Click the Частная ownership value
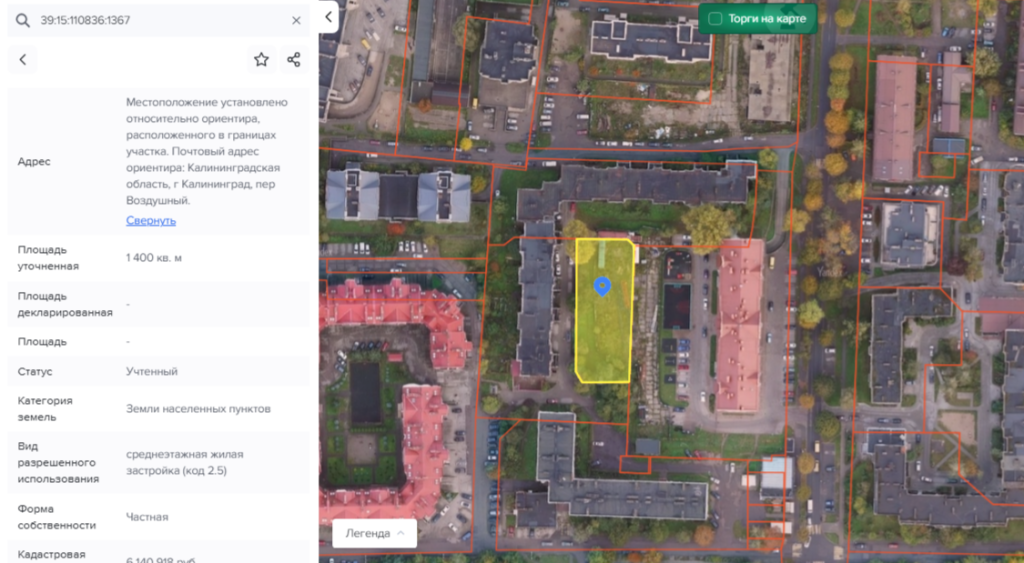 [147, 517]
